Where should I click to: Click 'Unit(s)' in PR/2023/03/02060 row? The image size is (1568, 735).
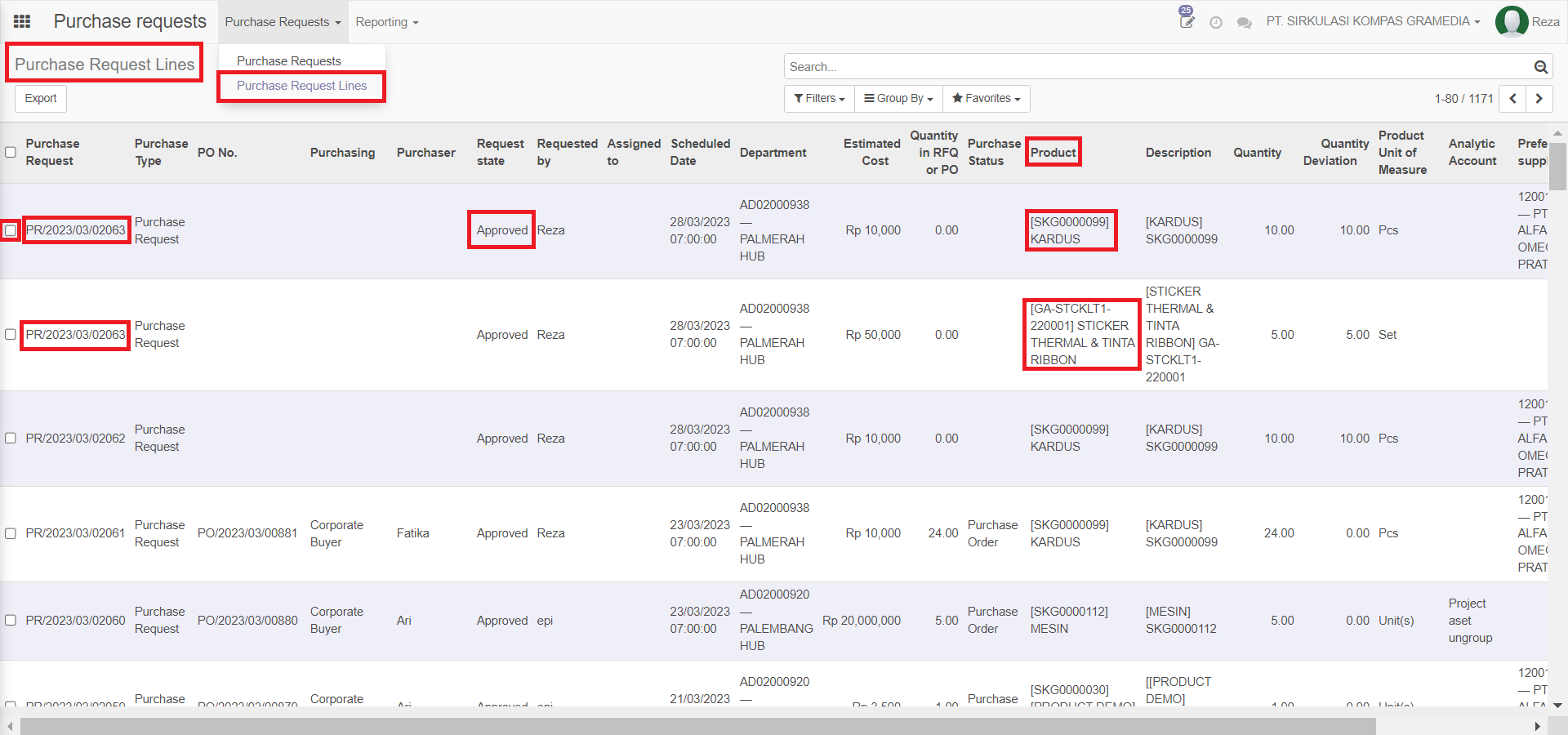point(1396,620)
